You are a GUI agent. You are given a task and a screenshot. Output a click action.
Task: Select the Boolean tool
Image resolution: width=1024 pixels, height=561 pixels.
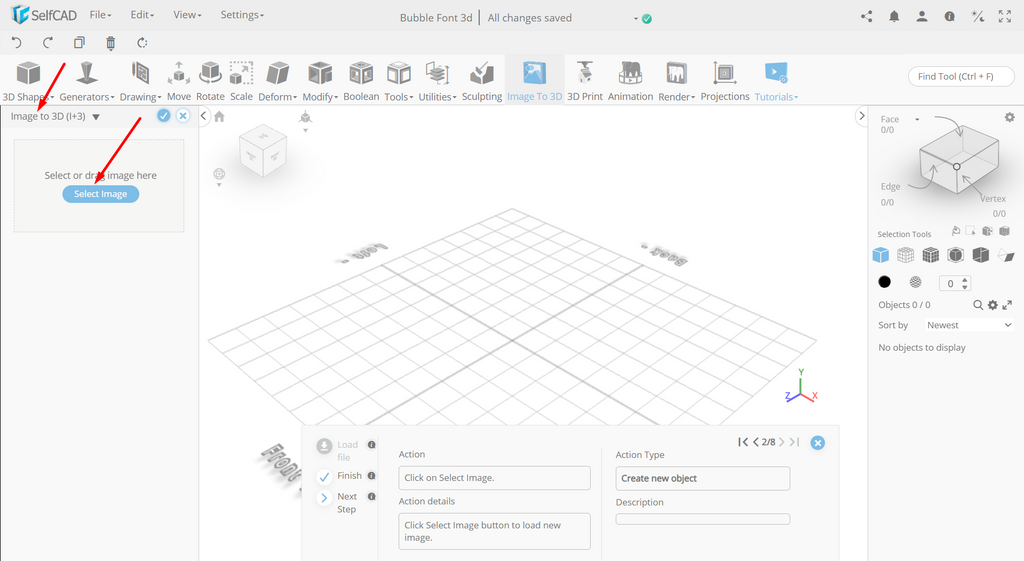point(360,81)
